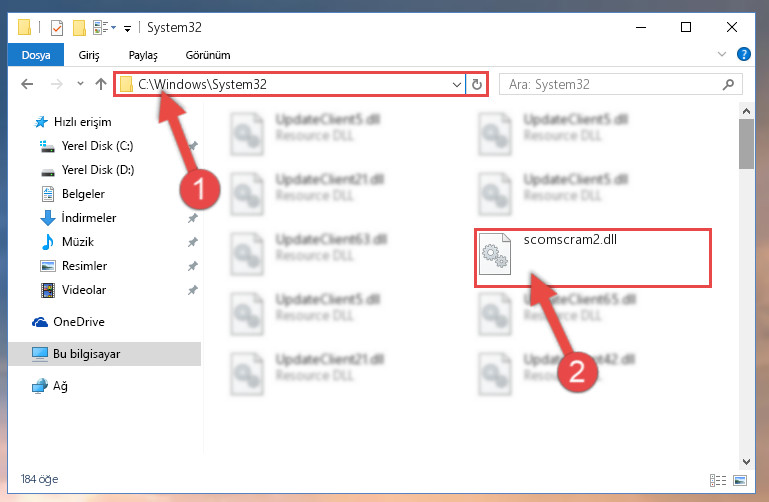Click the vertical scrollbar thumb
769x502 pixels.
746,143
